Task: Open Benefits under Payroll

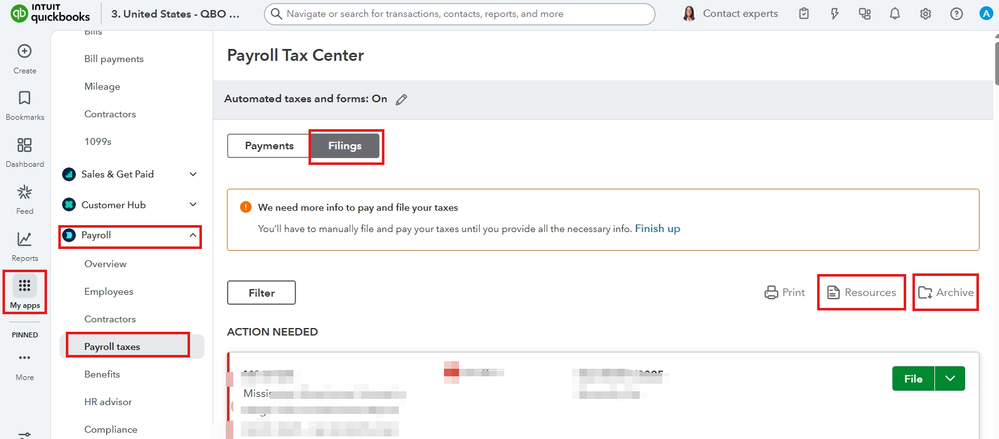Action: [102, 374]
